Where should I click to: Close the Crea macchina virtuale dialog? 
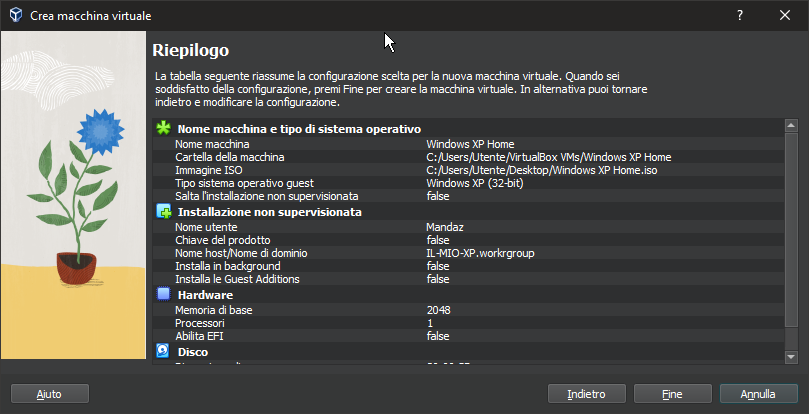click(785, 15)
